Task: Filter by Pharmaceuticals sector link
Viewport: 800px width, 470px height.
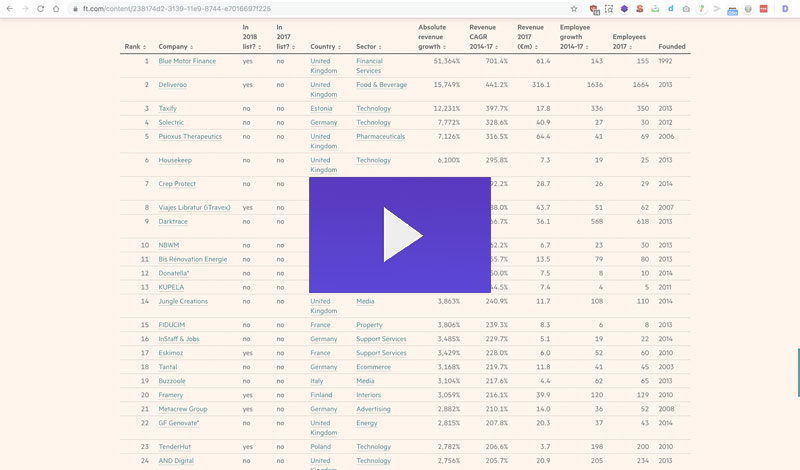Action: click(381, 137)
